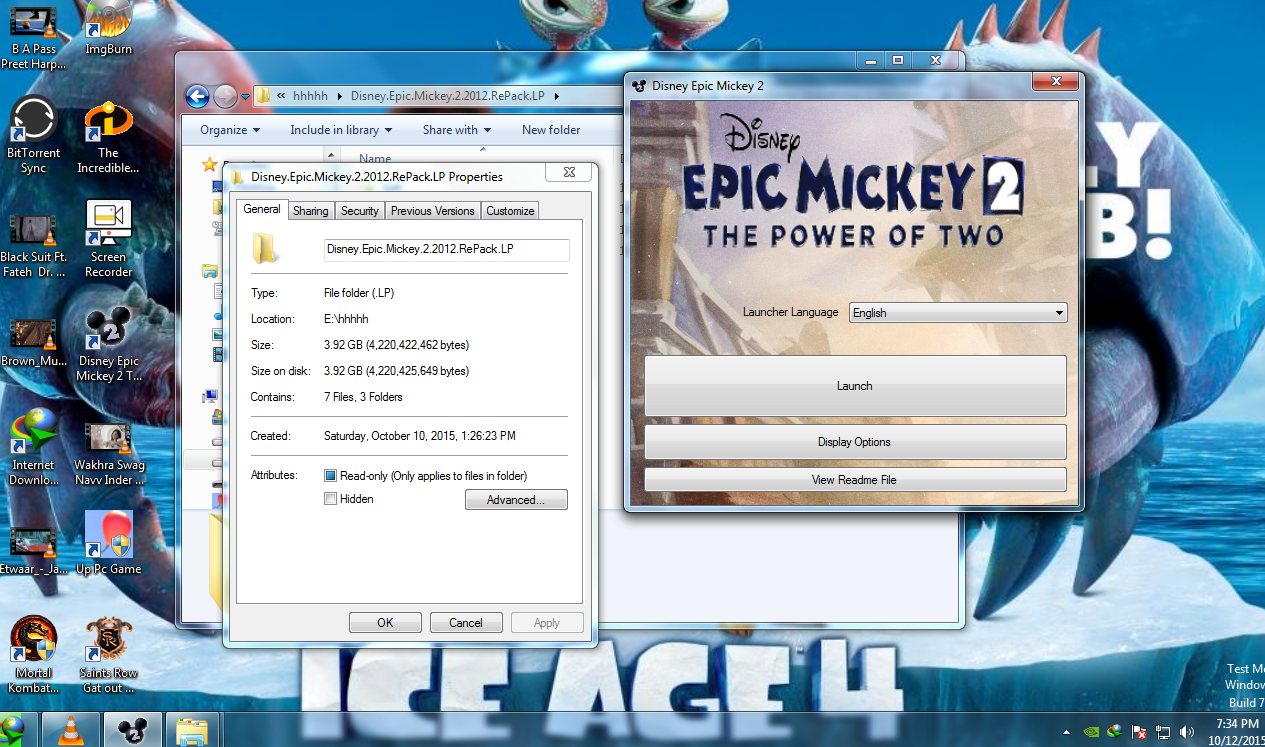1265x747 pixels.
Task: Open the Customize tab
Action: (511, 211)
